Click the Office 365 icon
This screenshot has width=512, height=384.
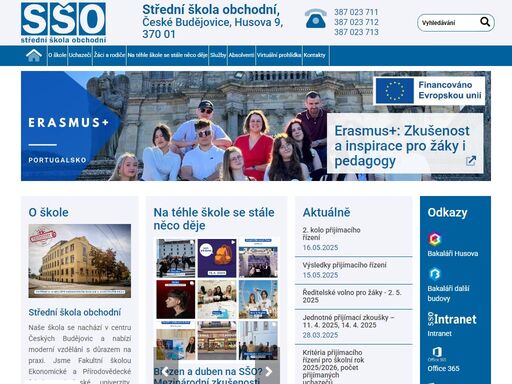click(x=437, y=354)
